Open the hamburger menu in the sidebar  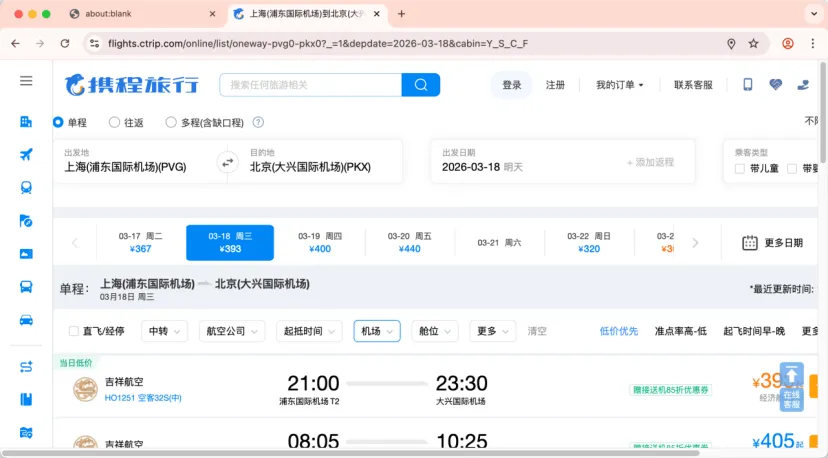[26, 81]
